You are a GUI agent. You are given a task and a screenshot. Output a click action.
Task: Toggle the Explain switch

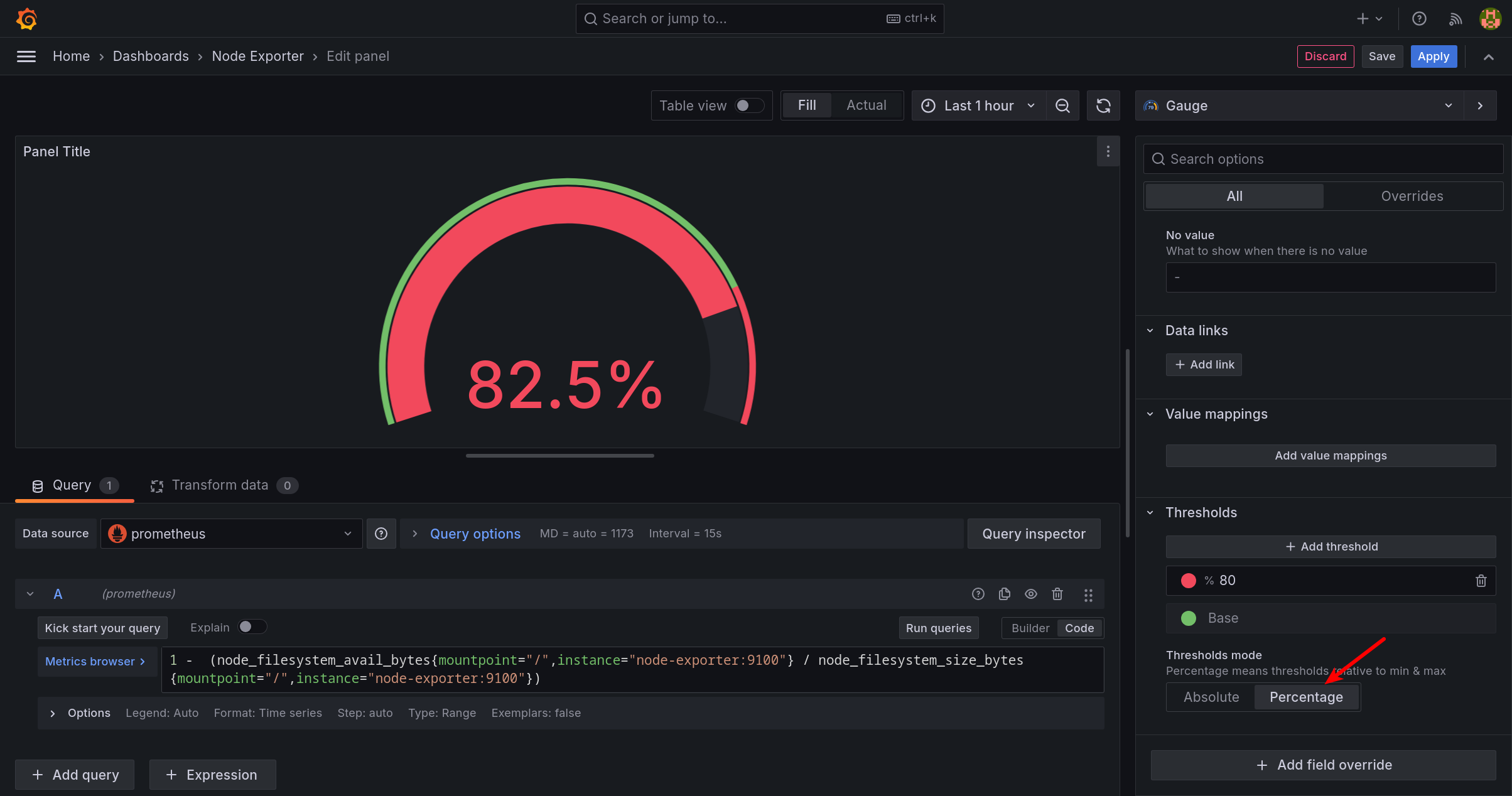click(x=252, y=627)
